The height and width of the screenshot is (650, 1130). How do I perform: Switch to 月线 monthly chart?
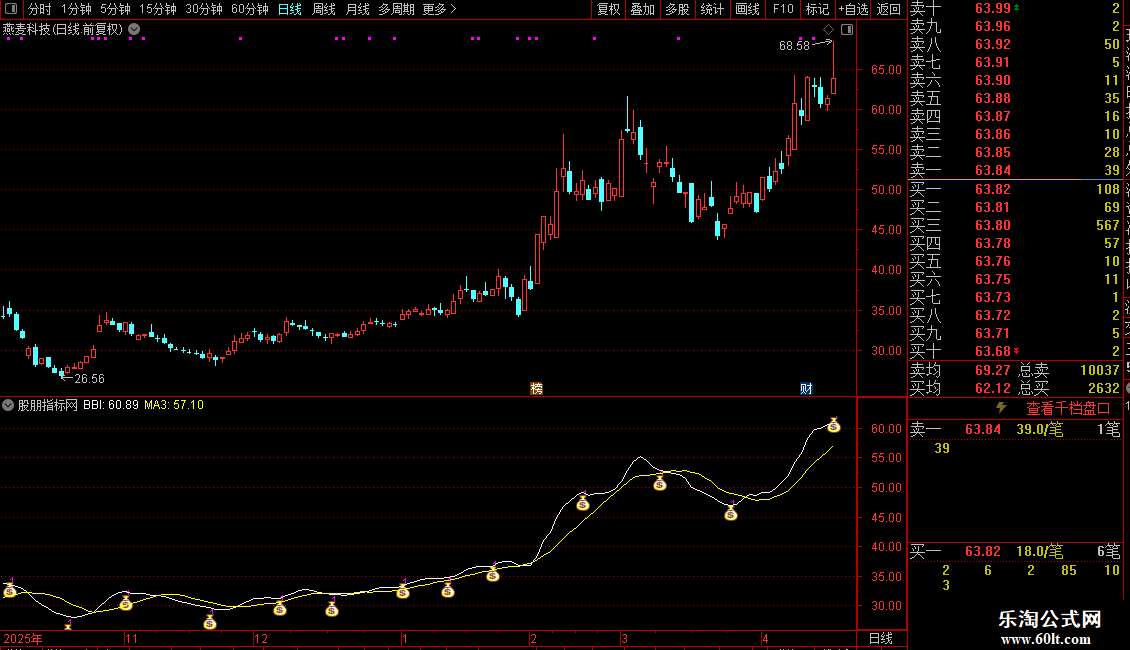click(357, 9)
